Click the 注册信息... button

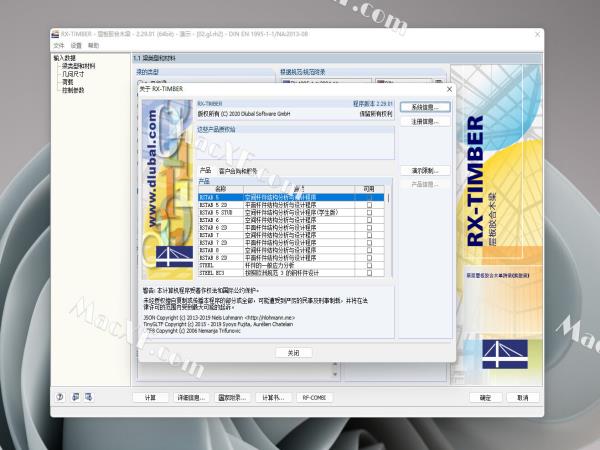(425, 122)
